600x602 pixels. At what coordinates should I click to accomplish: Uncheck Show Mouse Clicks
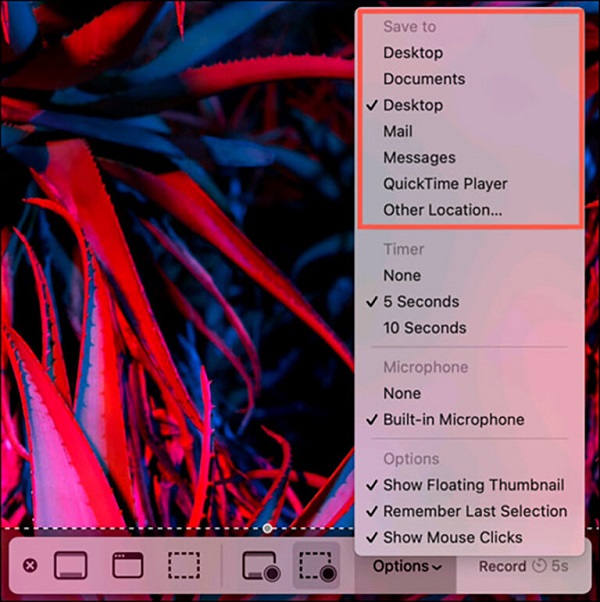(452, 537)
